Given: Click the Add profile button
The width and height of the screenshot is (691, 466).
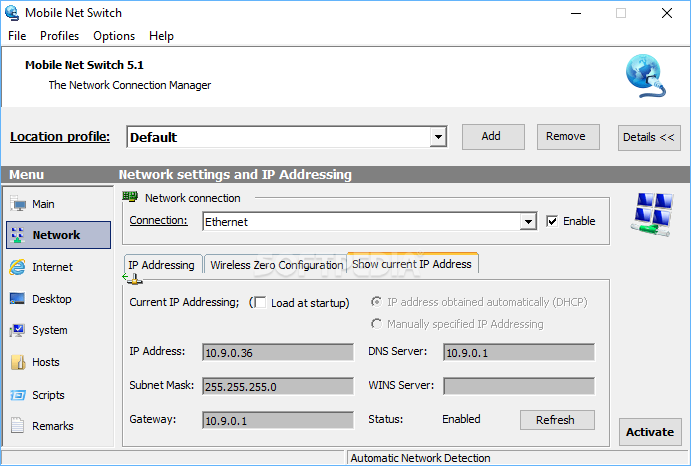Looking at the screenshot, I should pyautogui.click(x=493, y=137).
